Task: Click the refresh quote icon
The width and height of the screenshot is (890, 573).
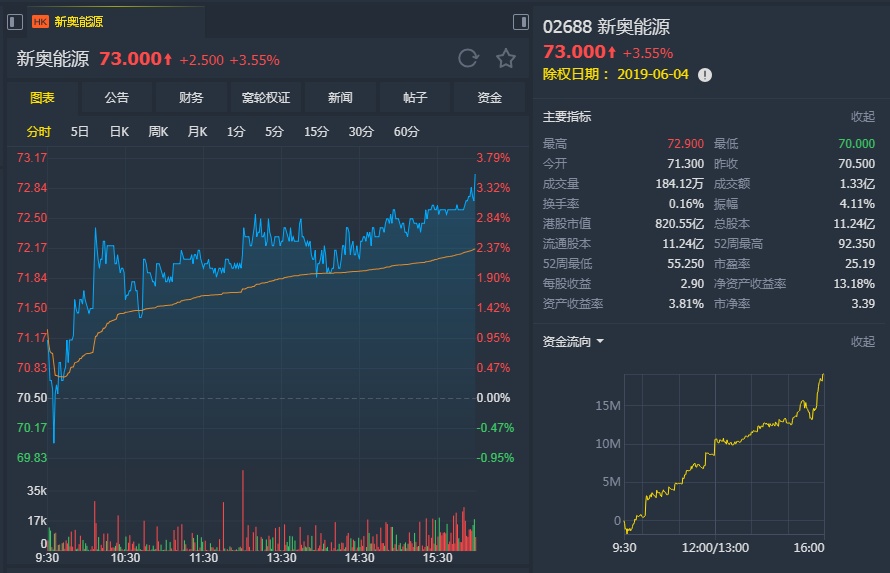Action: (468, 58)
